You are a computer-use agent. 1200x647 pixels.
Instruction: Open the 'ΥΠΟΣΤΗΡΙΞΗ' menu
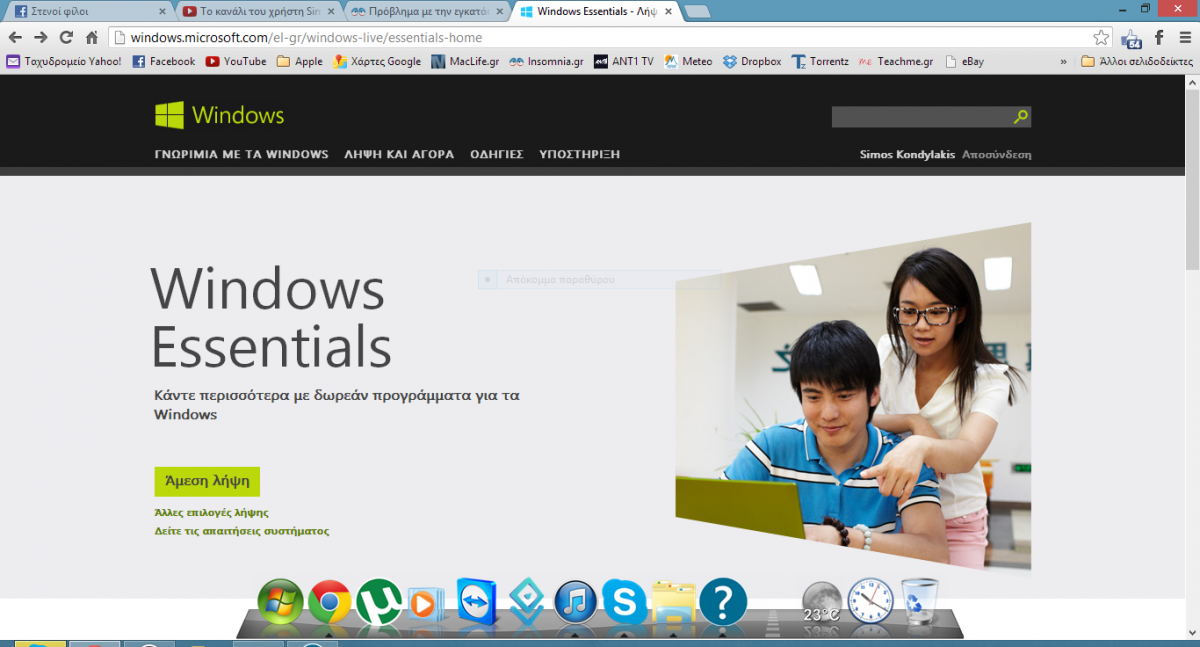(x=580, y=154)
